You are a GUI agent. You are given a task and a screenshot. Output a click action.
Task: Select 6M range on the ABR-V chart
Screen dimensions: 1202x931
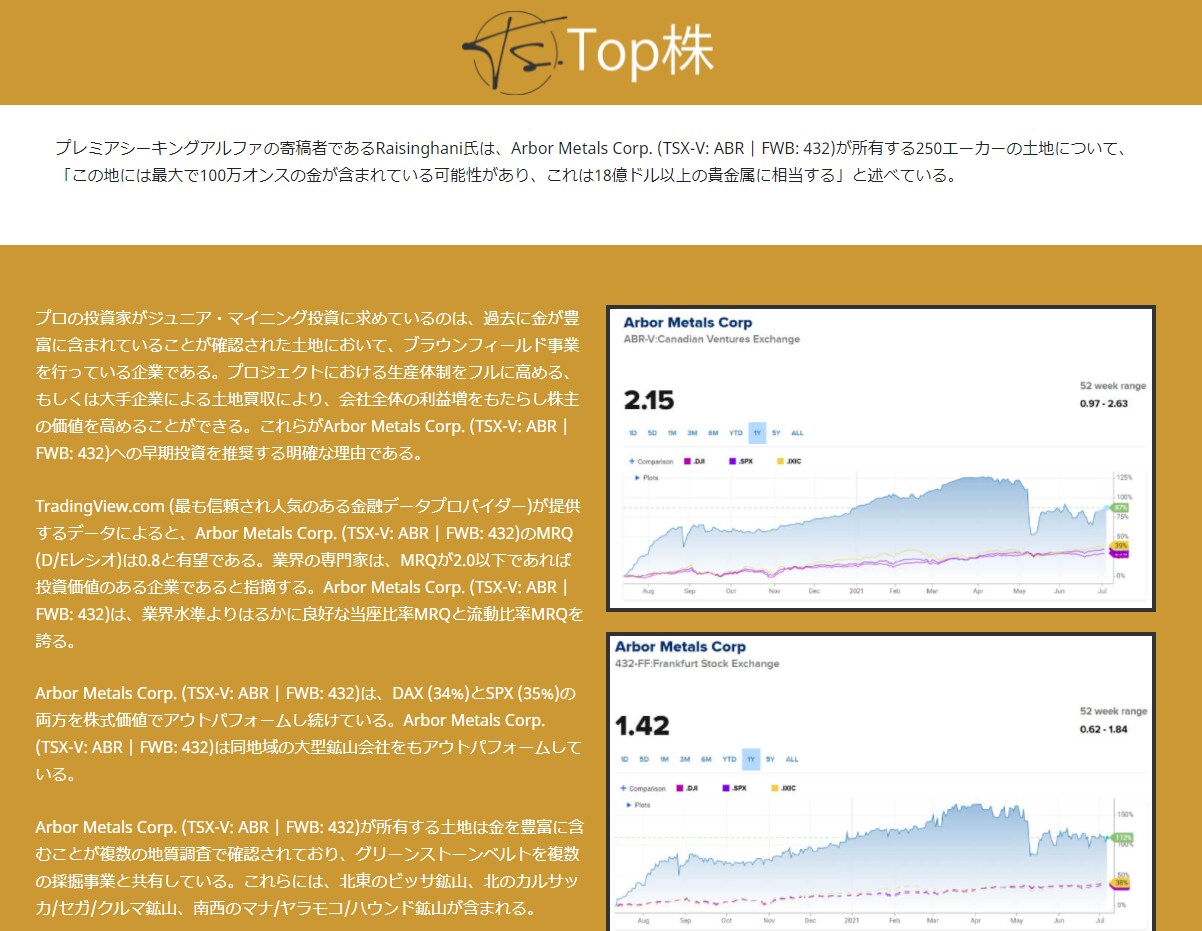tap(713, 433)
